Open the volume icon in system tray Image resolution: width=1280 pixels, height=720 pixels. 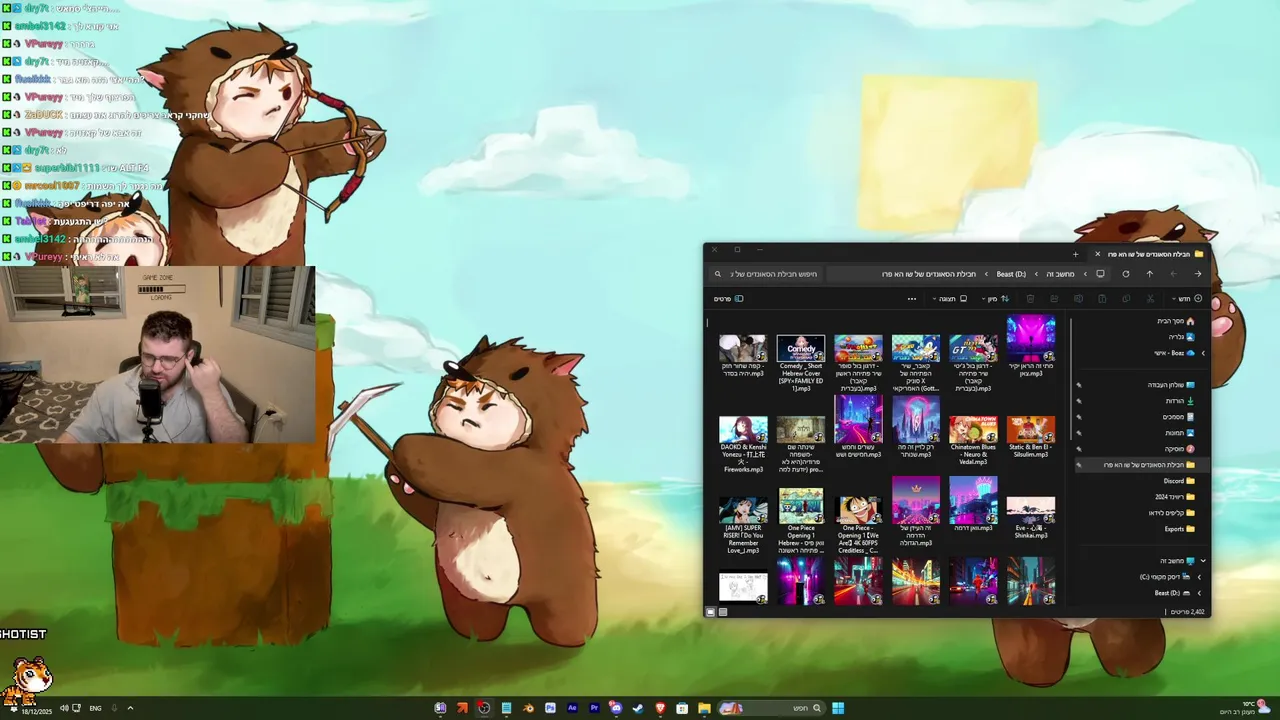point(64,708)
